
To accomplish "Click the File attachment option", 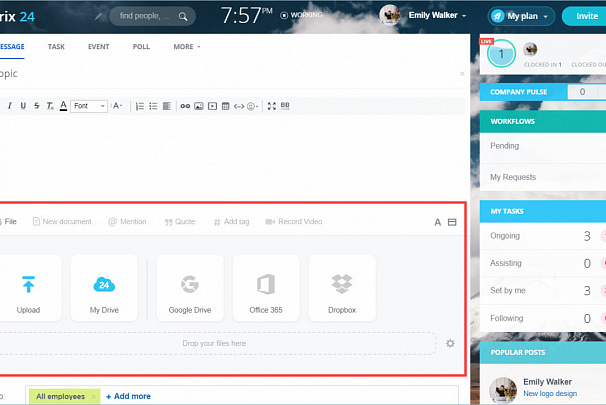I will tap(9, 222).
